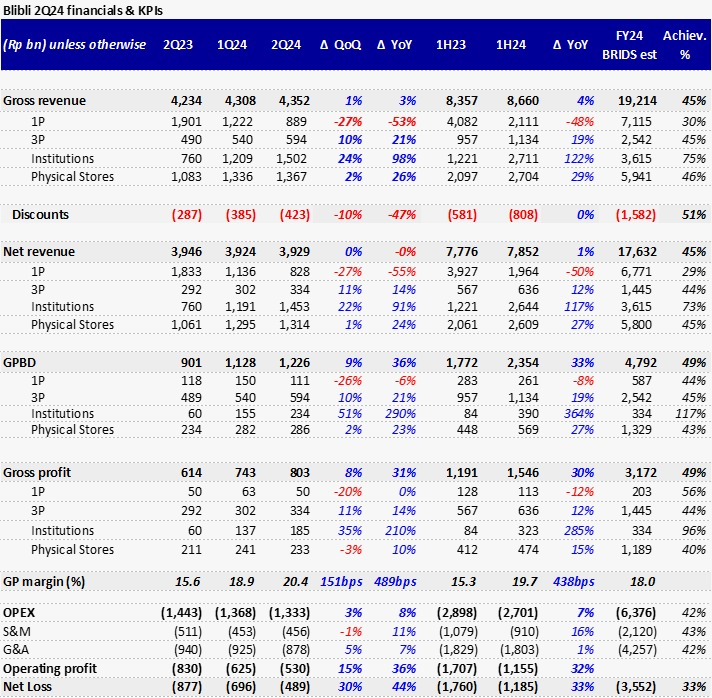Select the "FY24 BRIDS est" header
Screen dimensions: 712x698
[629, 45]
